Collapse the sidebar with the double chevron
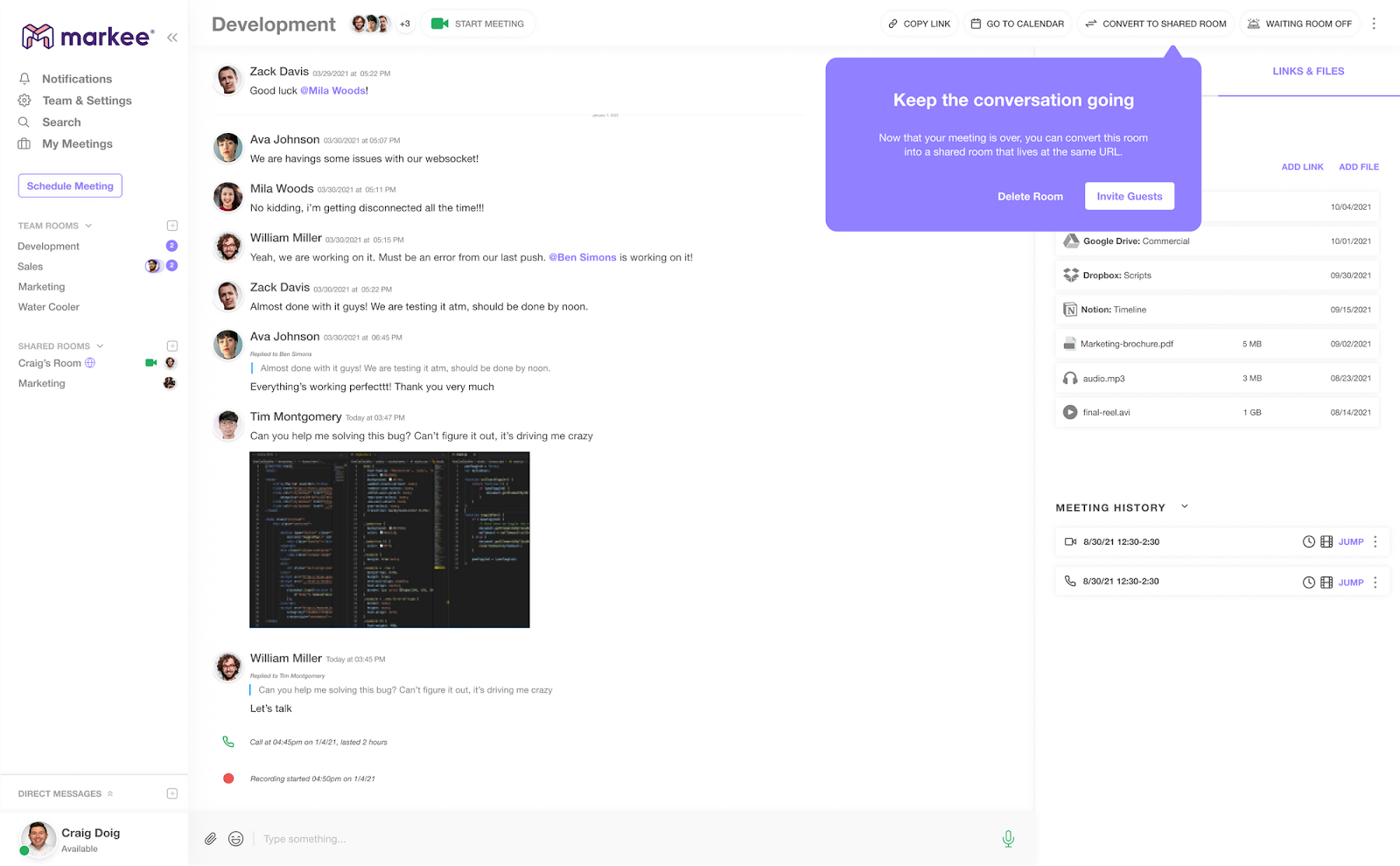This screenshot has width=1400, height=866. coord(172,37)
